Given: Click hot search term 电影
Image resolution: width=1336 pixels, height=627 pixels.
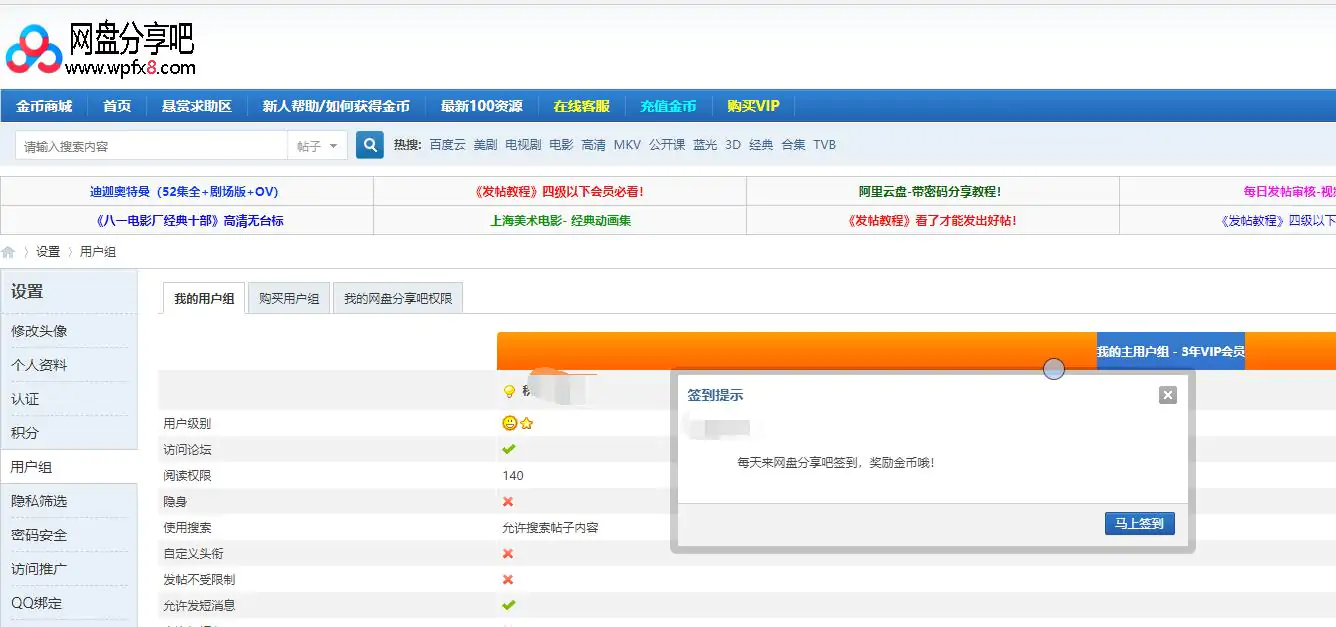Looking at the screenshot, I should click(561, 145).
